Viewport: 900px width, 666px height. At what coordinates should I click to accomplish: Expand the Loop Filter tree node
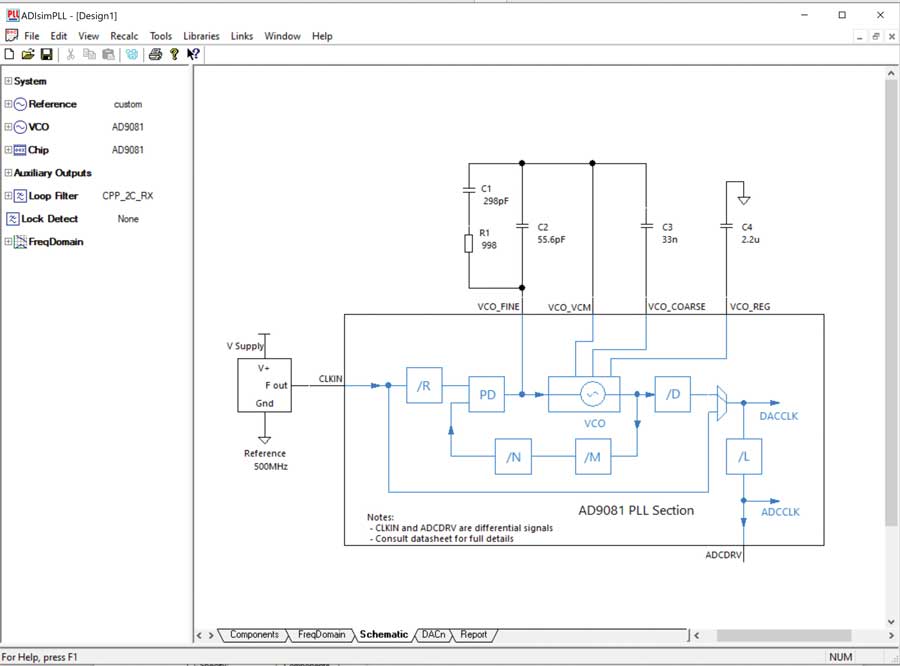8,196
